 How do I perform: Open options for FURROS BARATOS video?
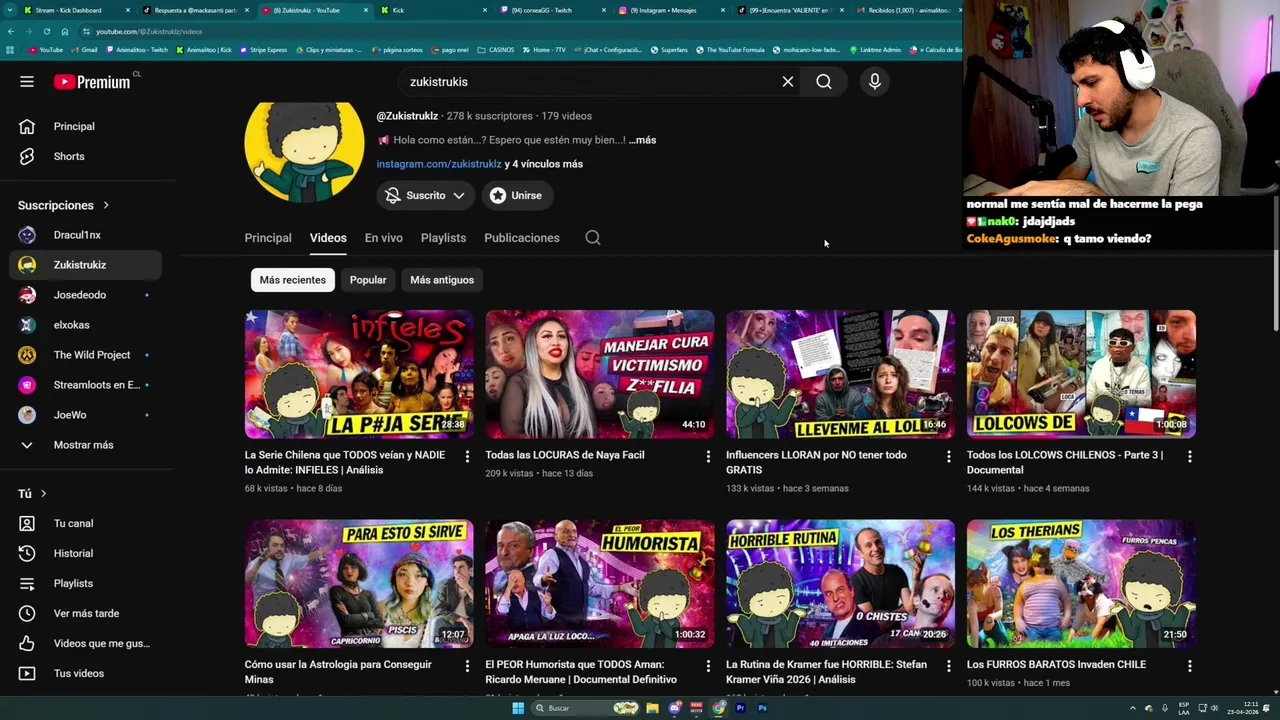tap(1190, 666)
